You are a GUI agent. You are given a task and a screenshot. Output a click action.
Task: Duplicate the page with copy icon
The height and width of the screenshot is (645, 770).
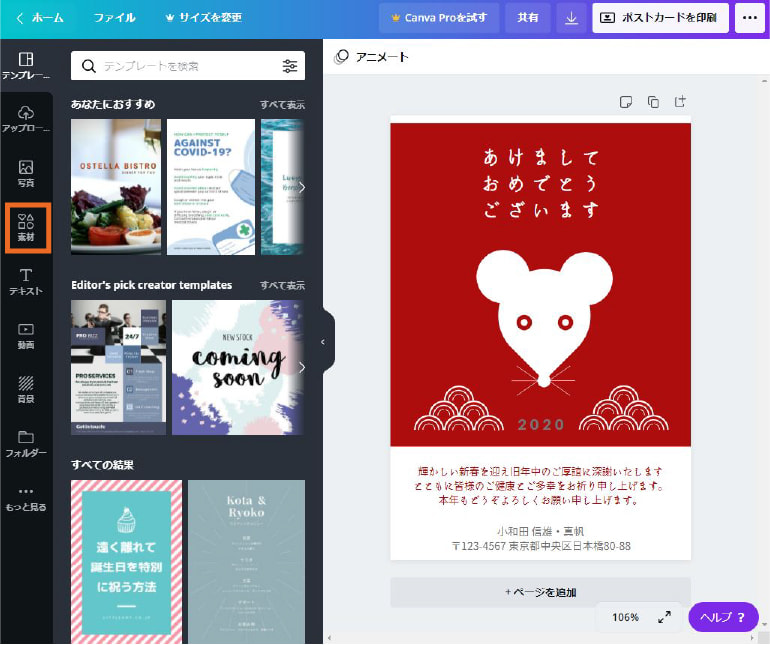coord(653,102)
